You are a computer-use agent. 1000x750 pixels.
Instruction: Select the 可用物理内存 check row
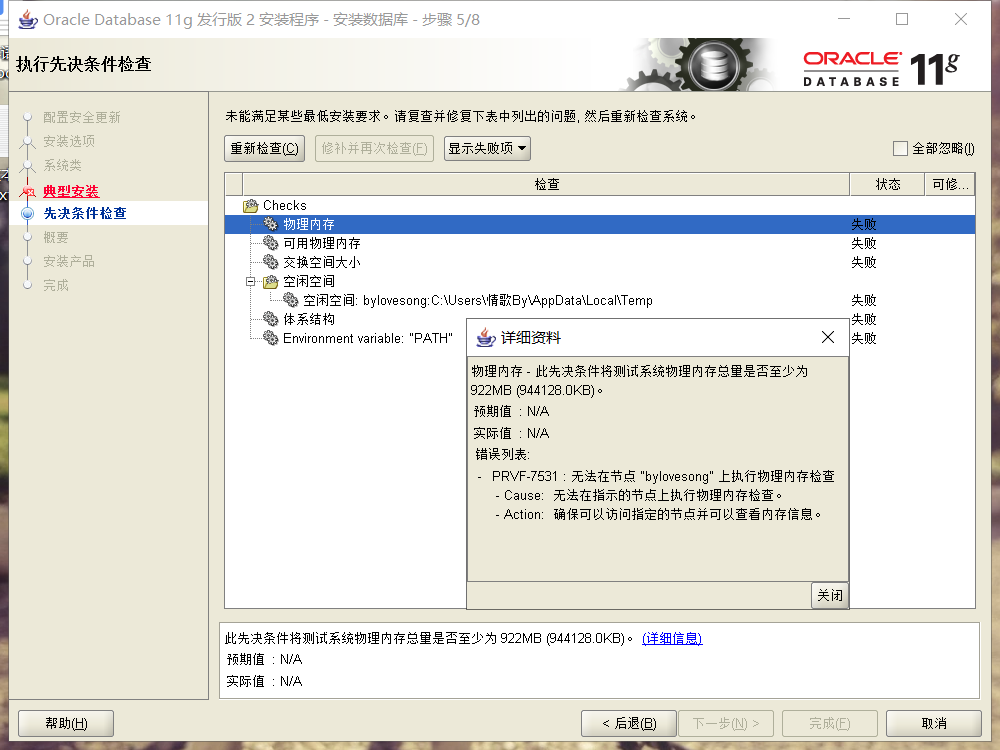[x=599, y=244]
